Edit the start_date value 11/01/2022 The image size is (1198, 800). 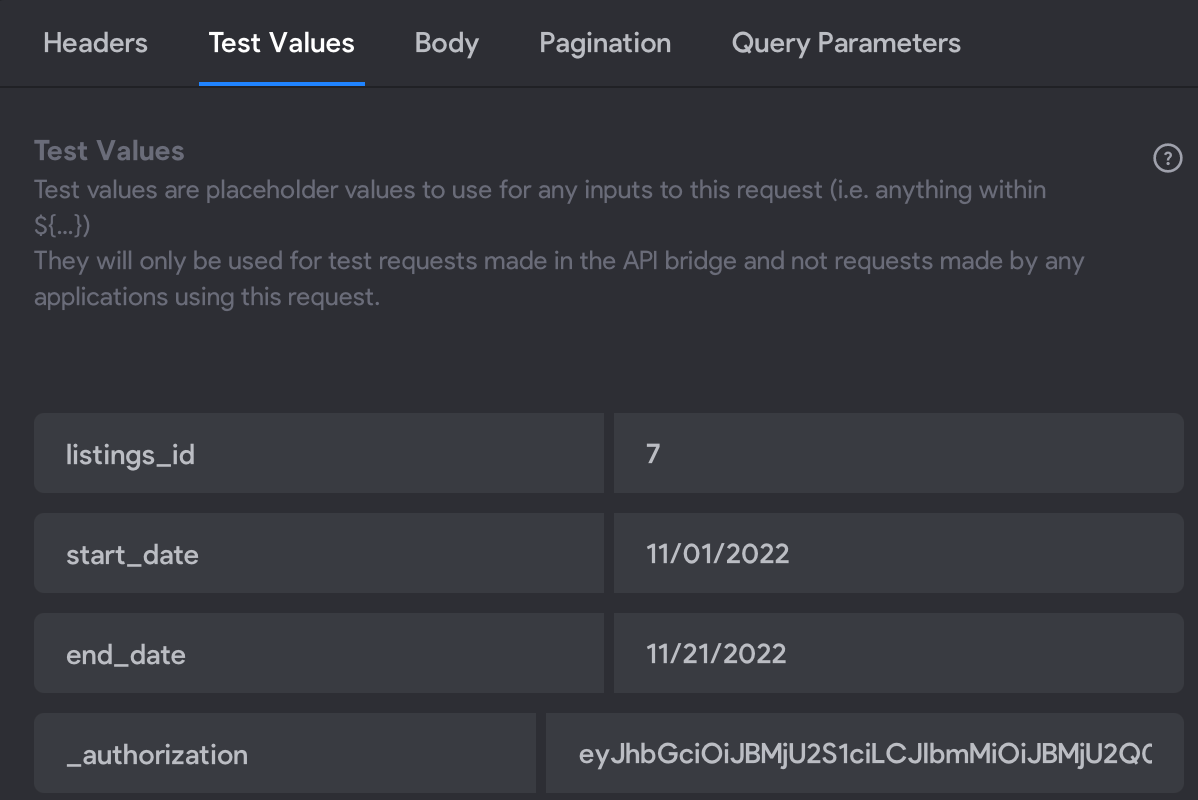(898, 553)
